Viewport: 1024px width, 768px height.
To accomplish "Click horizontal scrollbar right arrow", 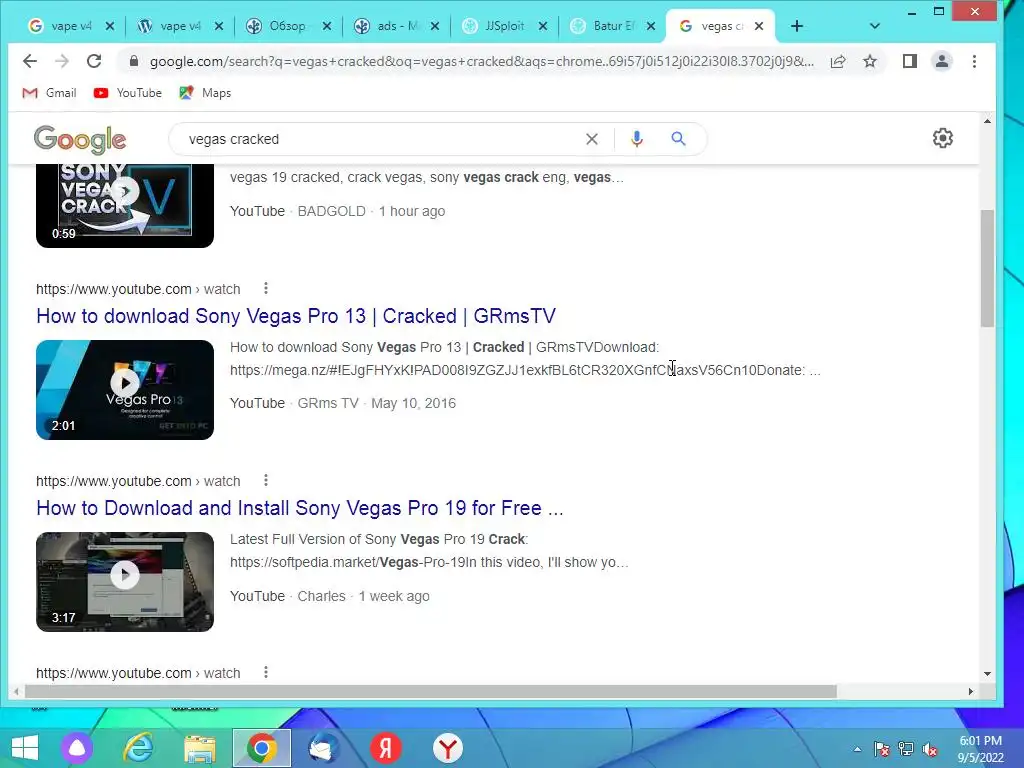I will [970, 692].
